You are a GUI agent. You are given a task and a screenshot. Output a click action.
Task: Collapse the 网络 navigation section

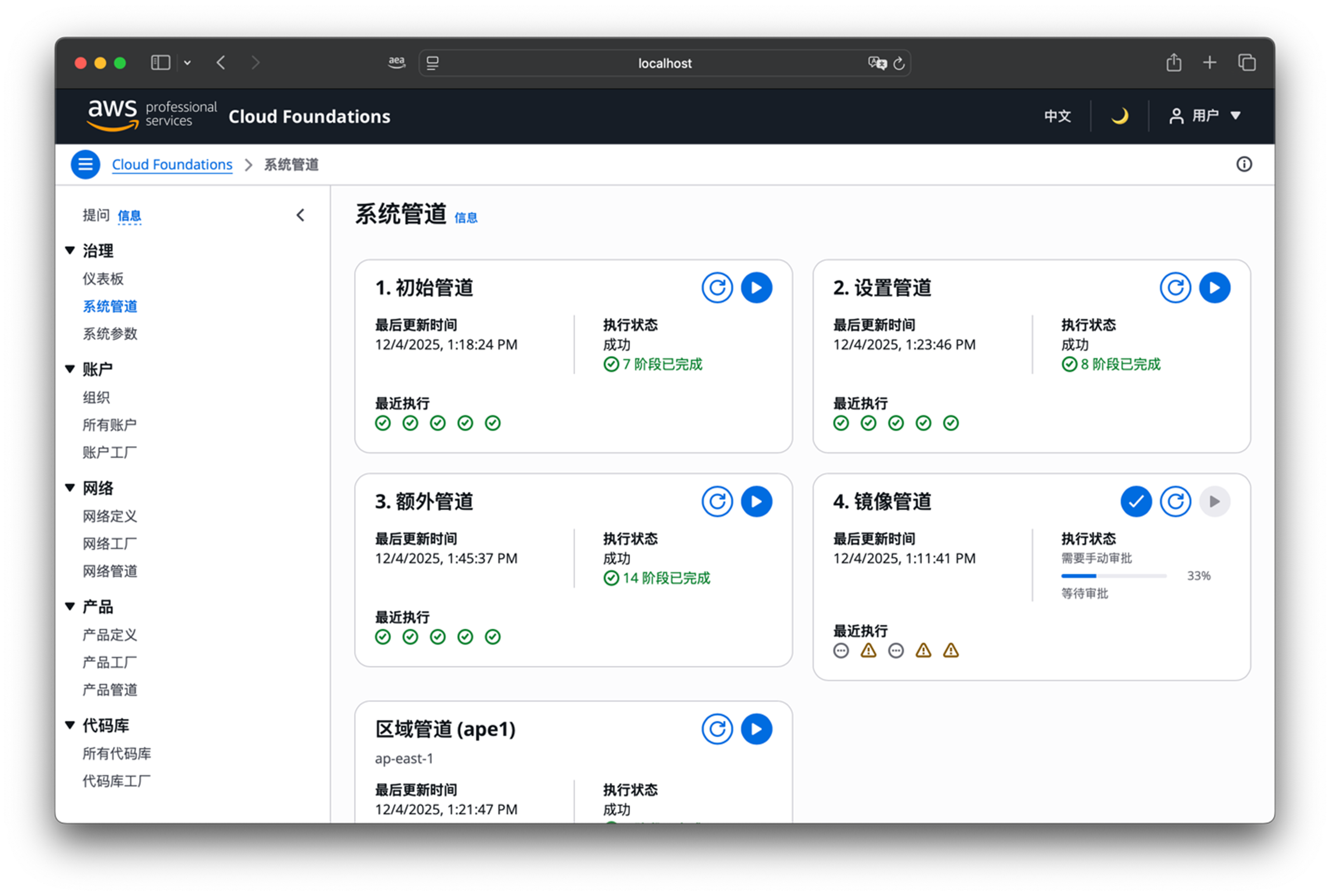(x=70, y=487)
